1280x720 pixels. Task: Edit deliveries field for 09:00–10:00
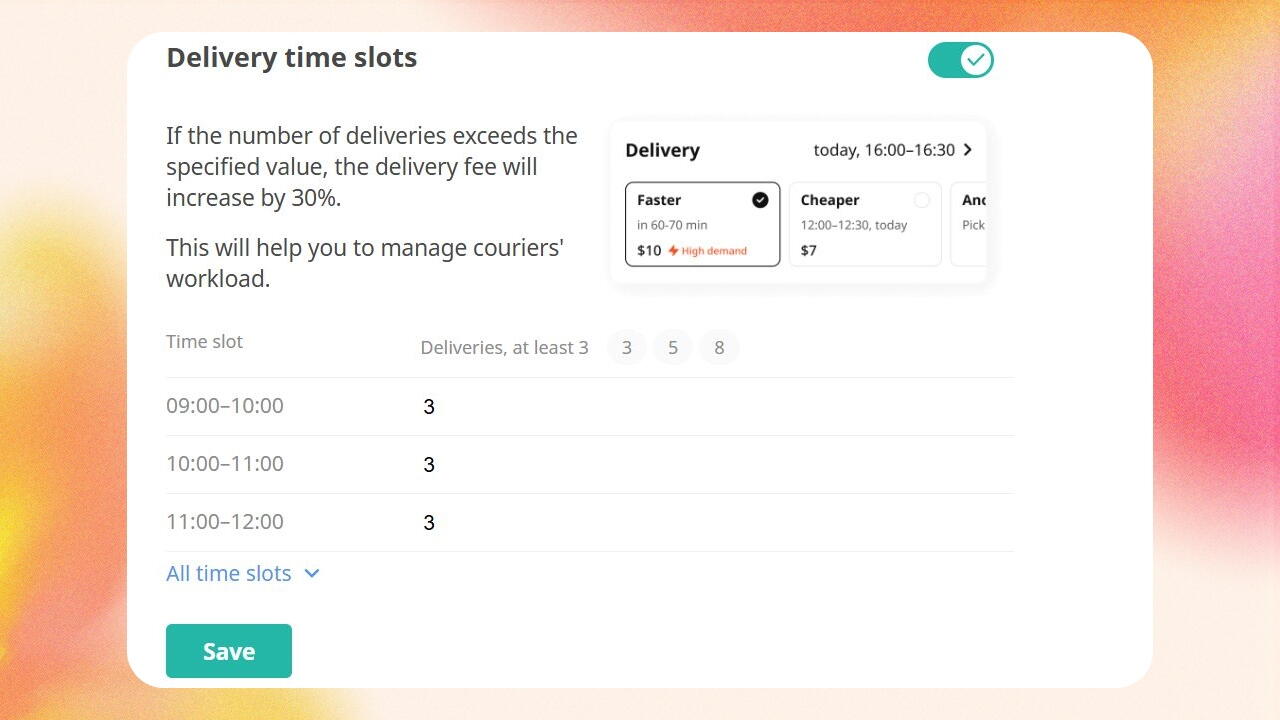[x=716, y=406]
